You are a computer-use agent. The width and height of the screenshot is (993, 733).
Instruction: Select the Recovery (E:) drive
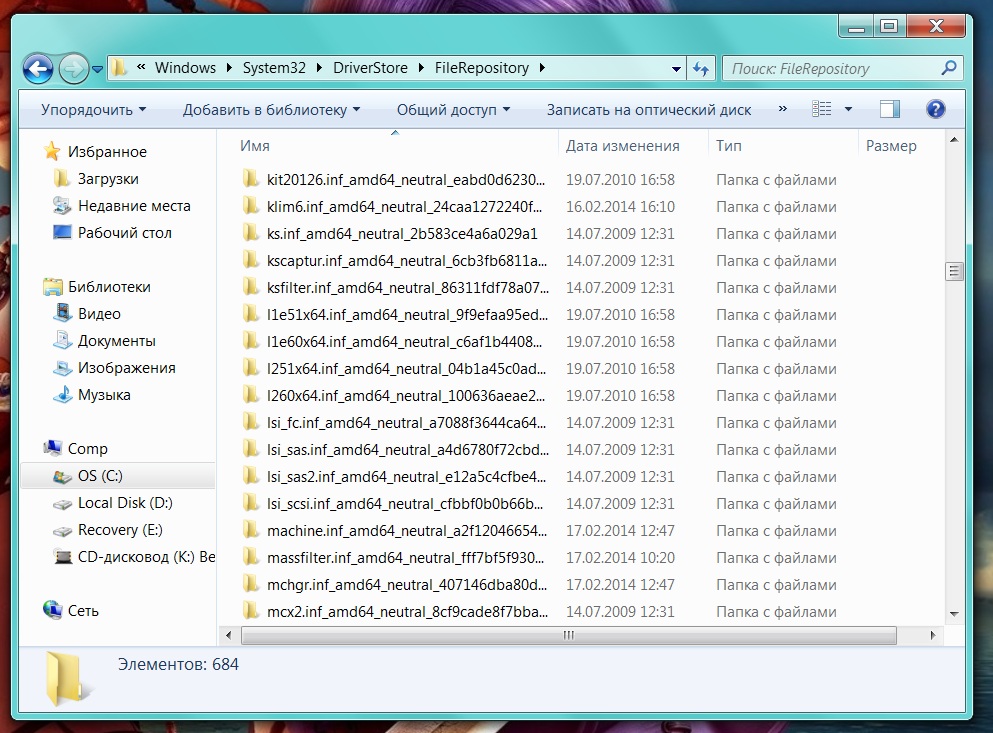120,530
